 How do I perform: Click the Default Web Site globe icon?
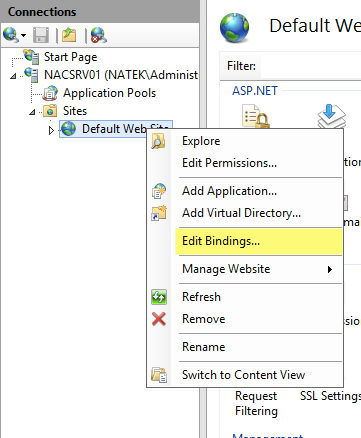pyautogui.click(x=69, y=129)
